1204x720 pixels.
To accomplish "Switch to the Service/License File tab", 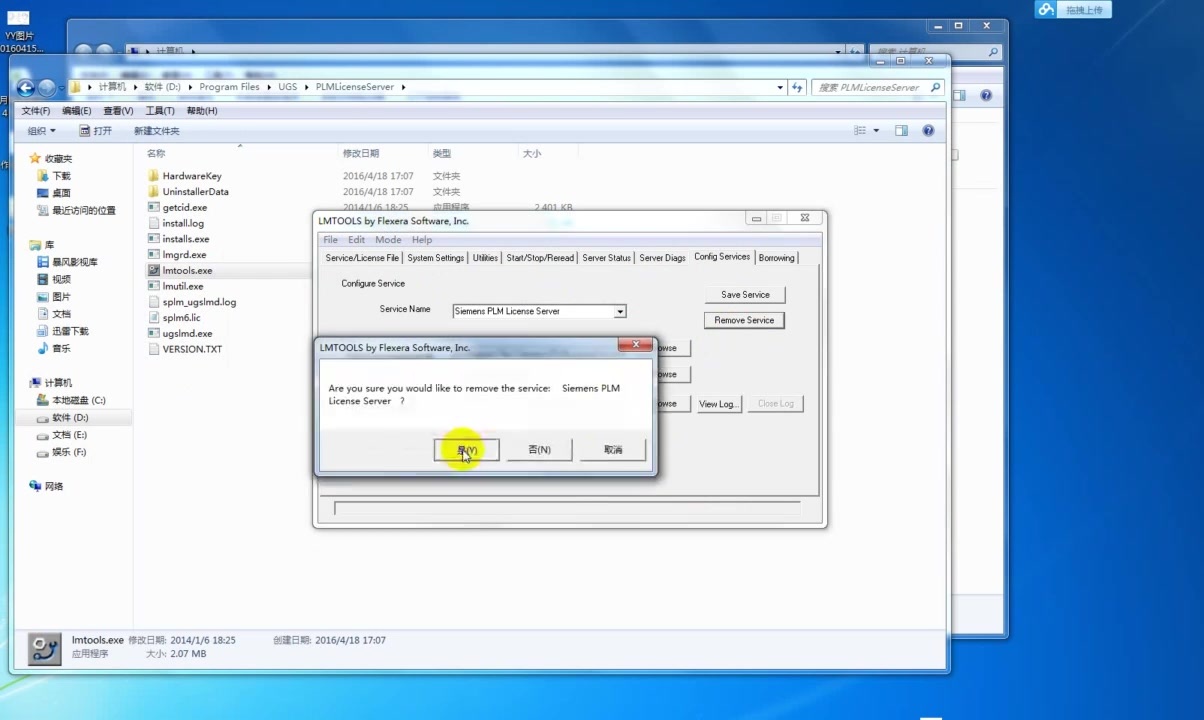I will pyautogui.click(x=362, y=258).
